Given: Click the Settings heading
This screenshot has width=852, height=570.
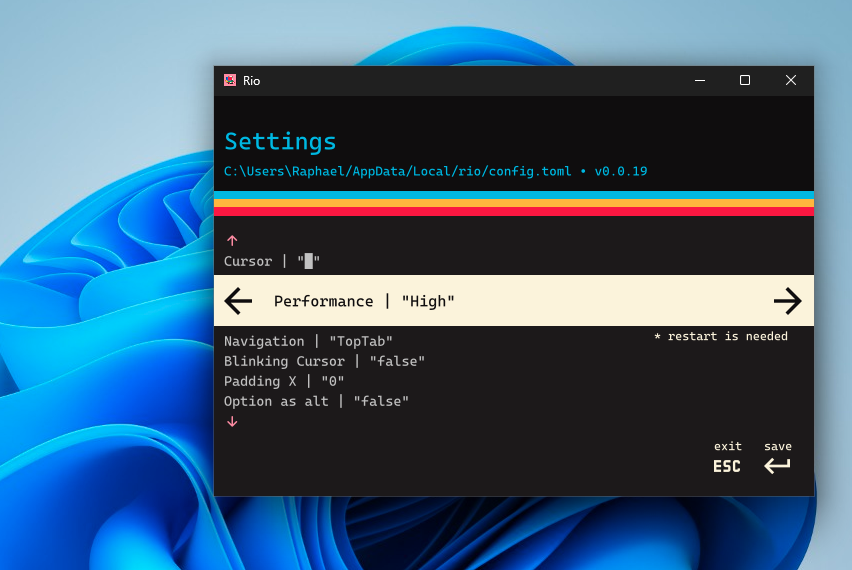Looking at the screenshot, I should click(280, 142).
